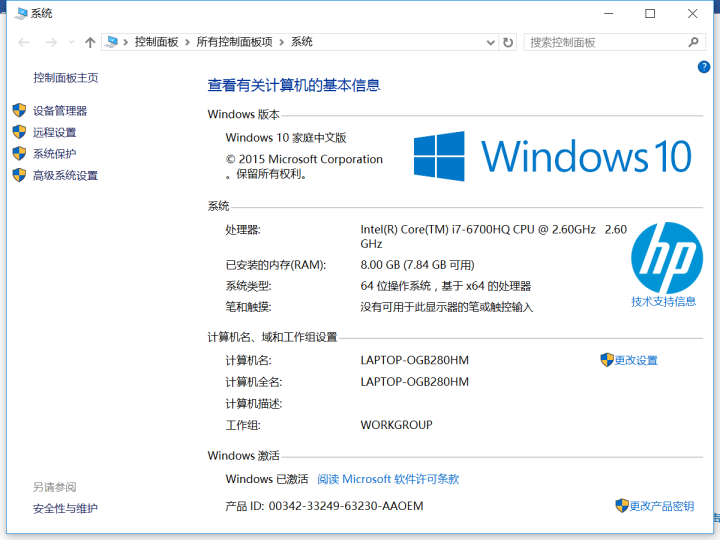Viewport: 720px width, 540px height.
Task: Click the 更改产品密钥 link
Action: (661, 506)
